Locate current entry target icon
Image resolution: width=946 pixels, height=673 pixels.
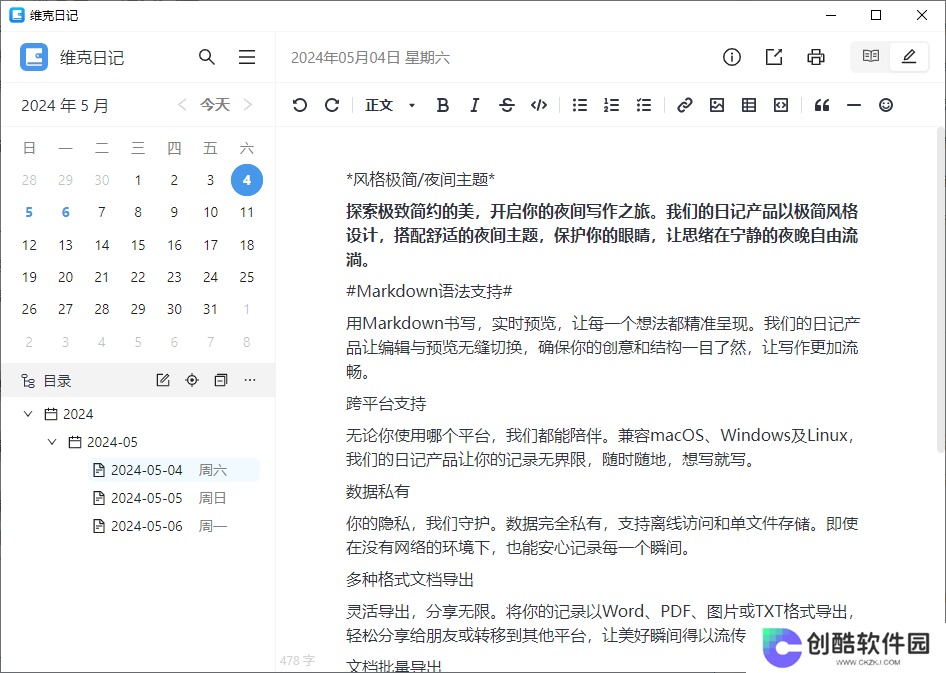192,380
